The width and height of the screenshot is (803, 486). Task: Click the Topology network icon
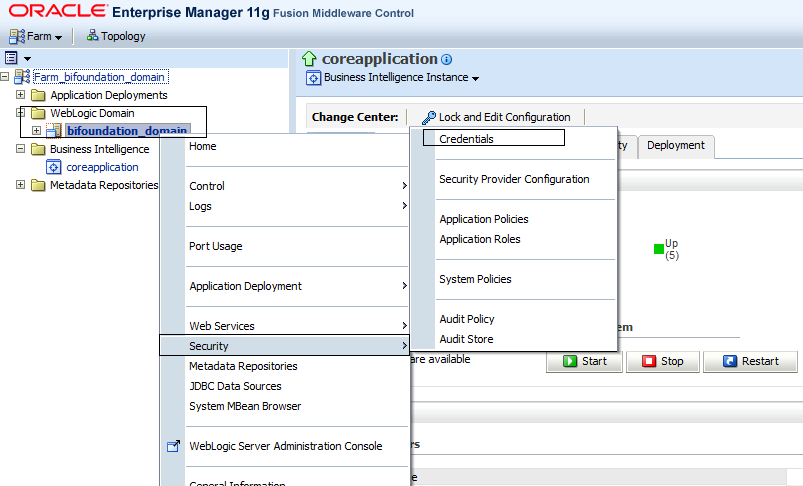click(x=92, y=35)
